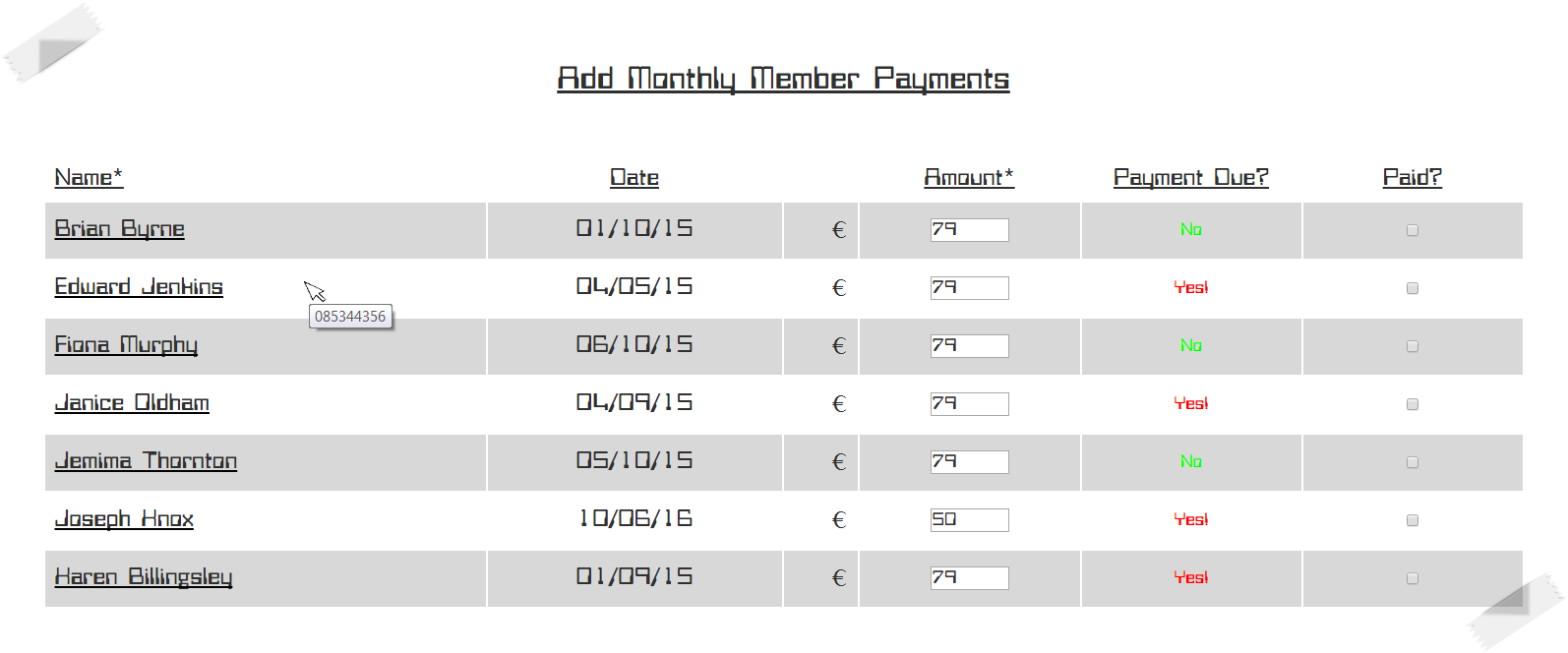Image resolution: width=1568 pixels, height=653 pixels.
Task: Click the Name column header
Action: click(x=89, y=178)
